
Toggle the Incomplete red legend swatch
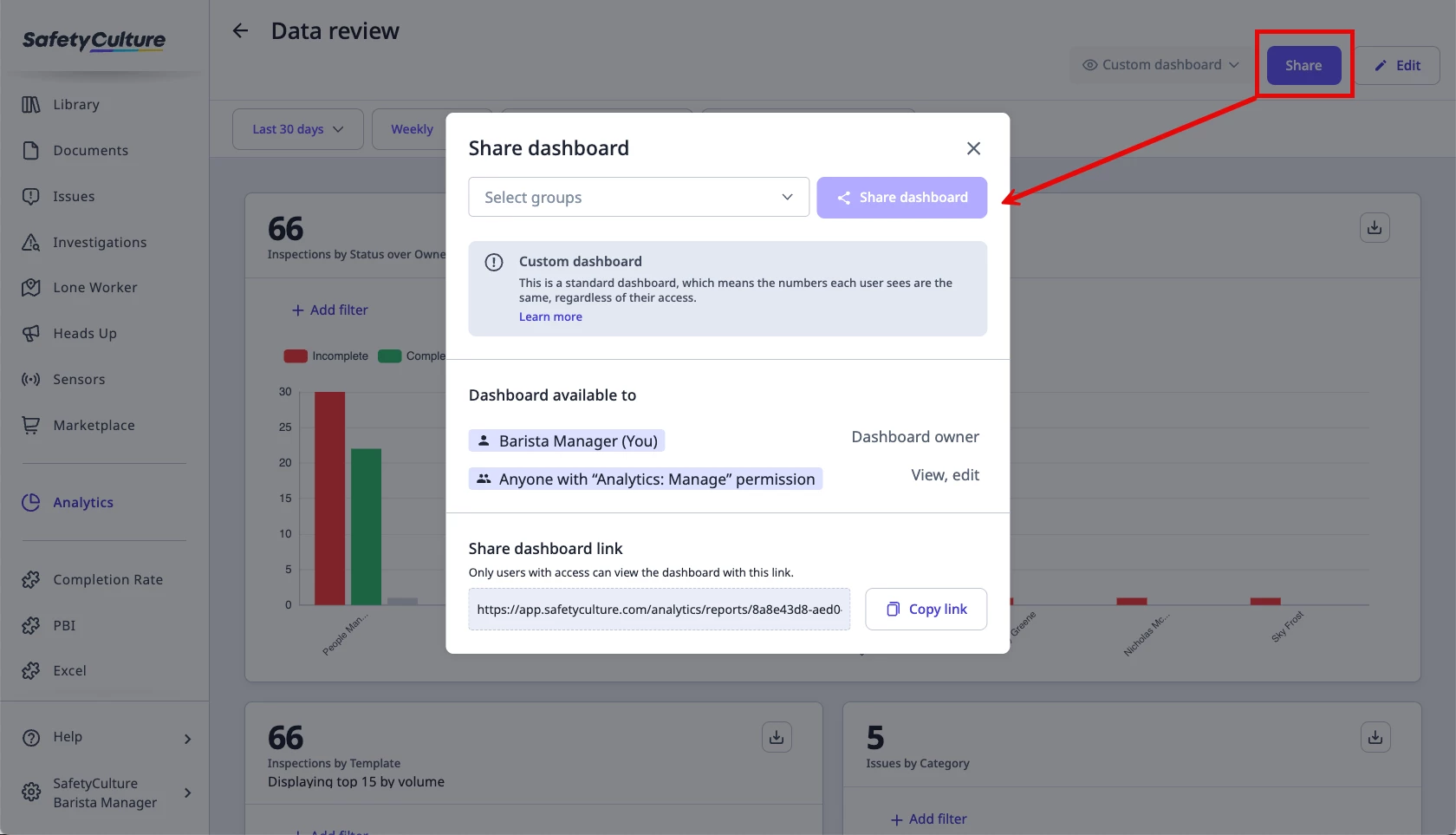tap(296, 356)
